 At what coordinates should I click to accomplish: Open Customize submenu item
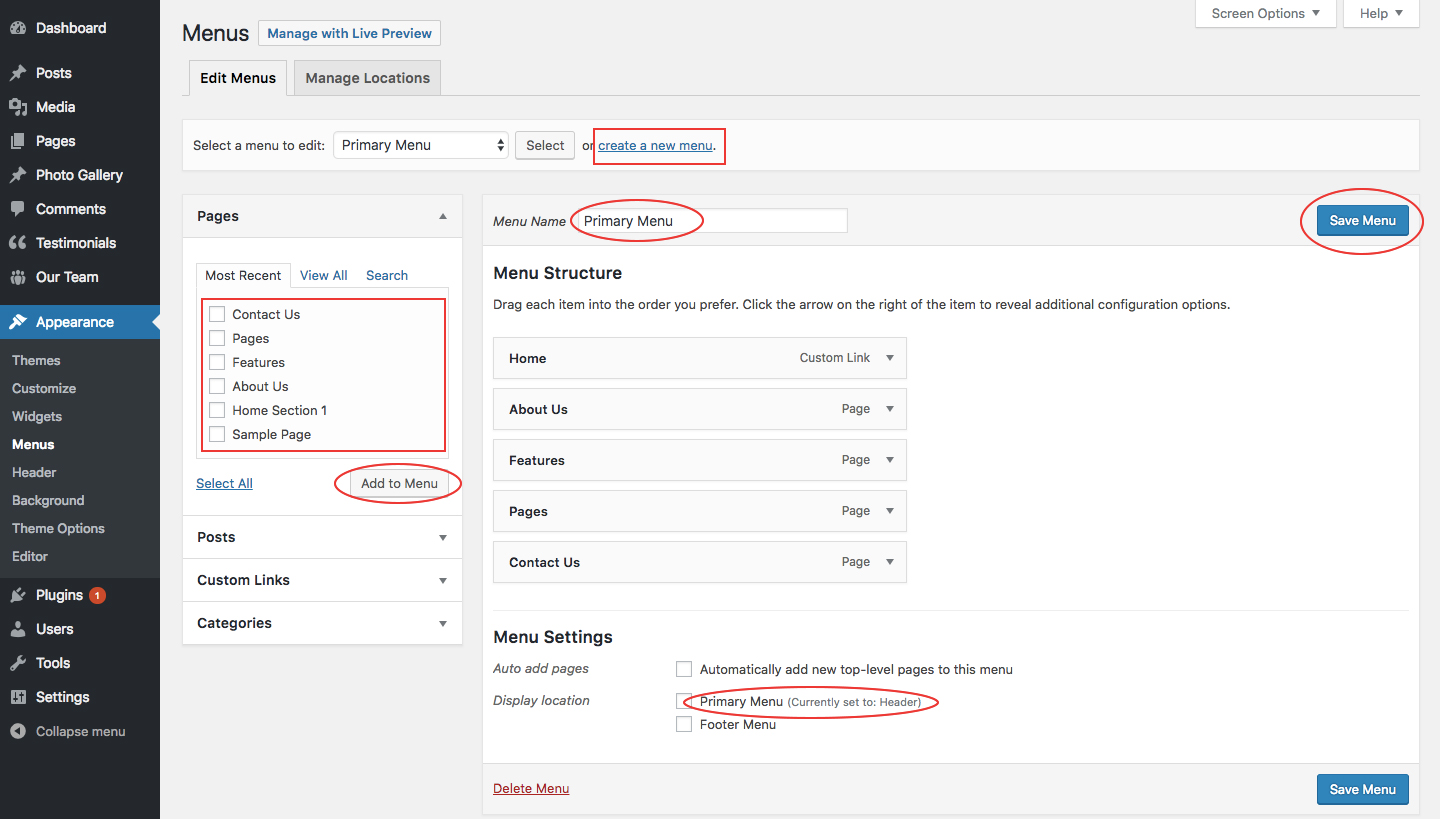44,388
